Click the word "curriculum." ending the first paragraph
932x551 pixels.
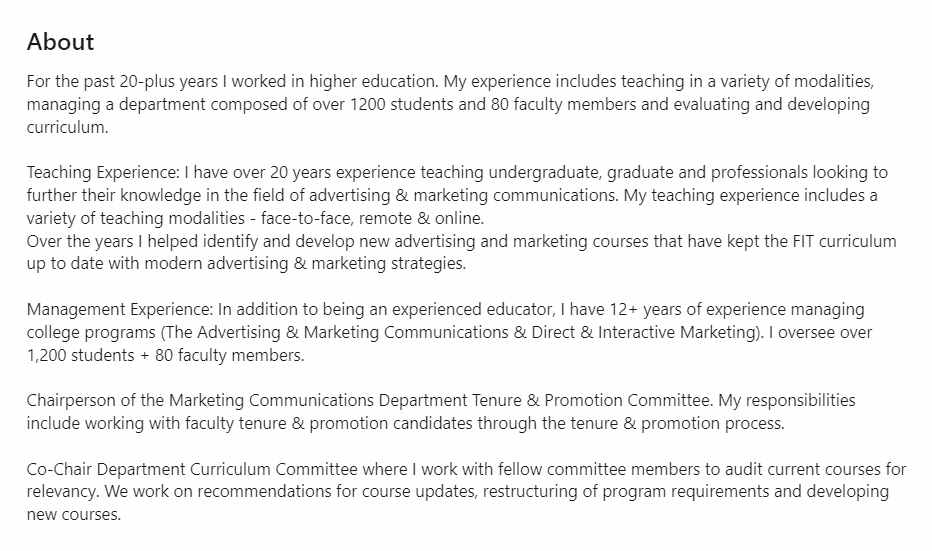point(67,128)
